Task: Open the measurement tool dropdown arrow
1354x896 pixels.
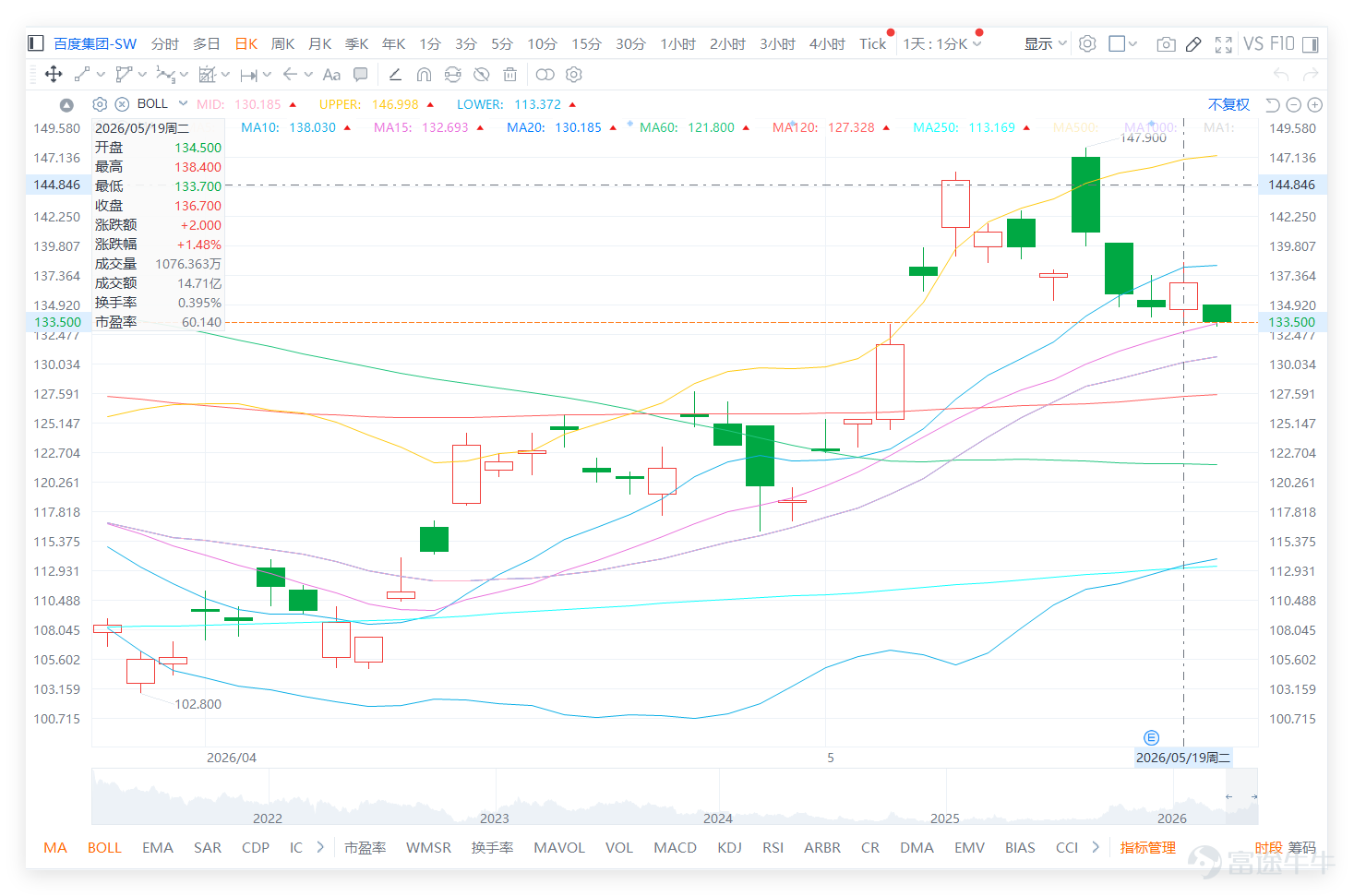Action: (x=267, y=75)
